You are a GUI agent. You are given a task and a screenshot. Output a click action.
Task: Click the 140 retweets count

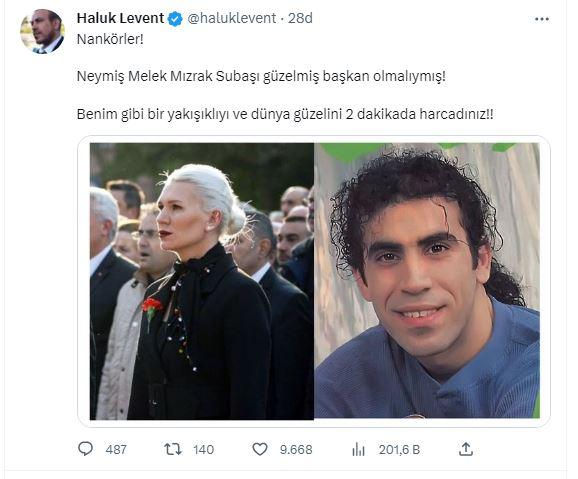(203, 450)
